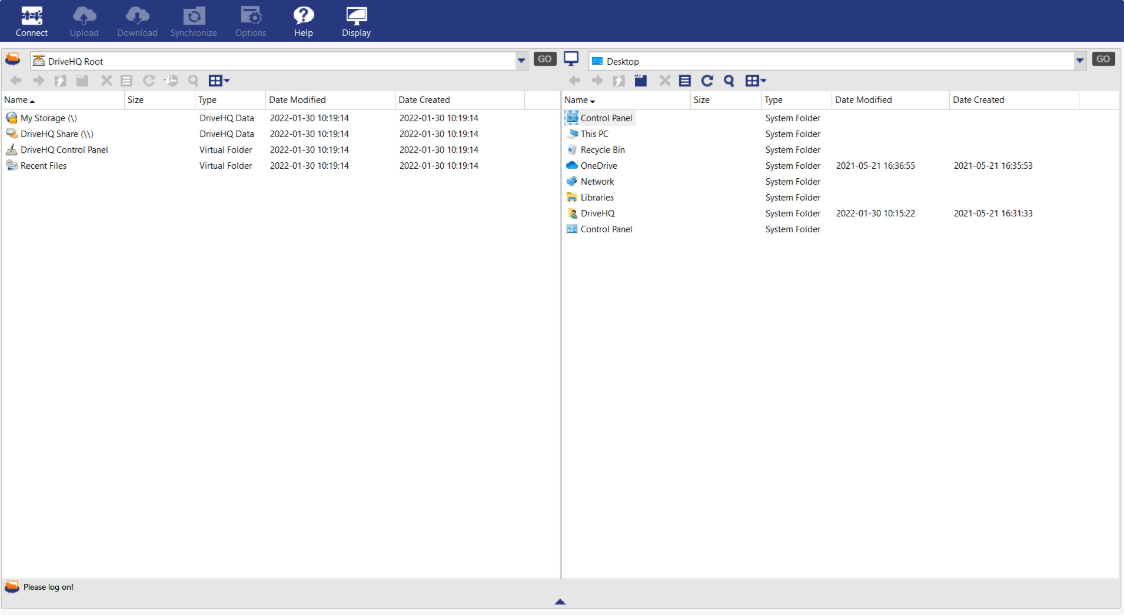
Task: Sort the Desktop pane by Type column
Action: 796,100
